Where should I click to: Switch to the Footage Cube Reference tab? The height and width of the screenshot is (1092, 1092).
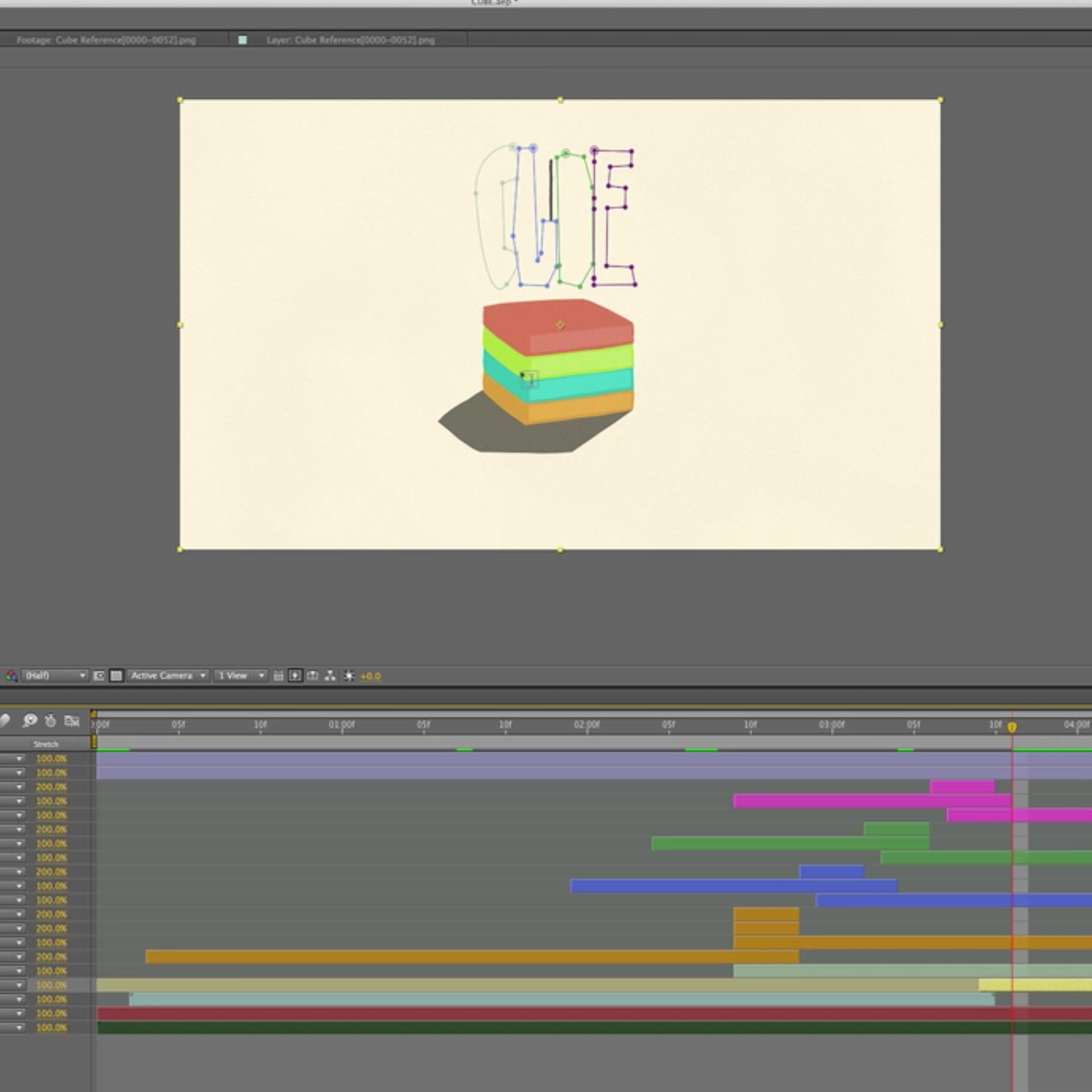(106, 40)
